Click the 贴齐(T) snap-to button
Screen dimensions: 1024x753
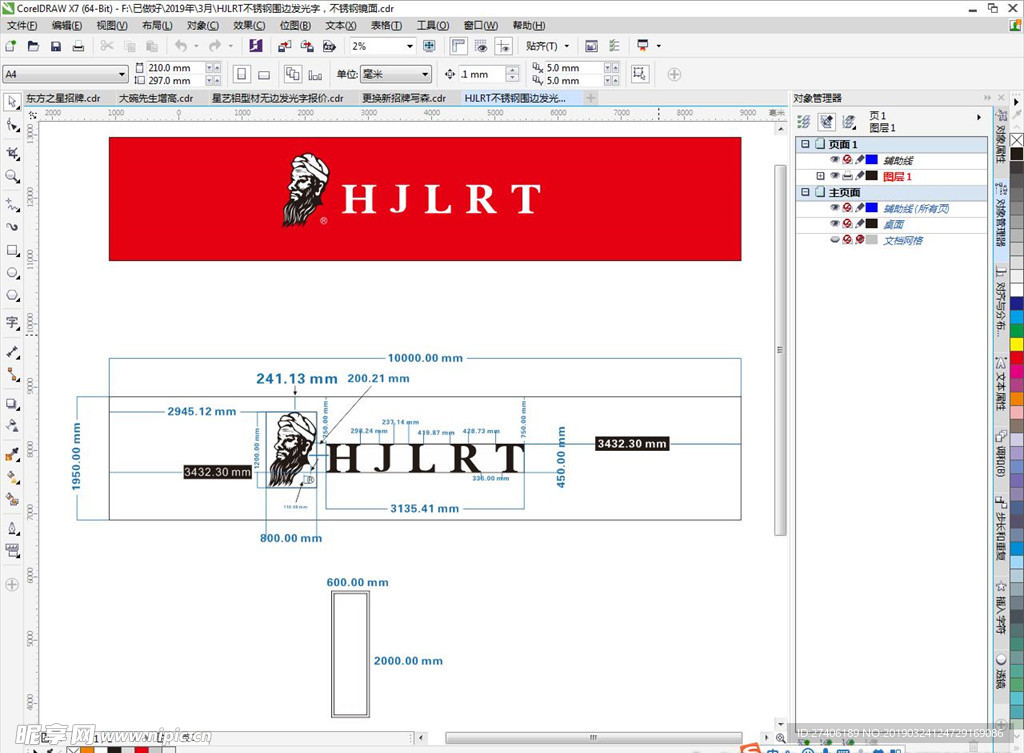point(548,46)
